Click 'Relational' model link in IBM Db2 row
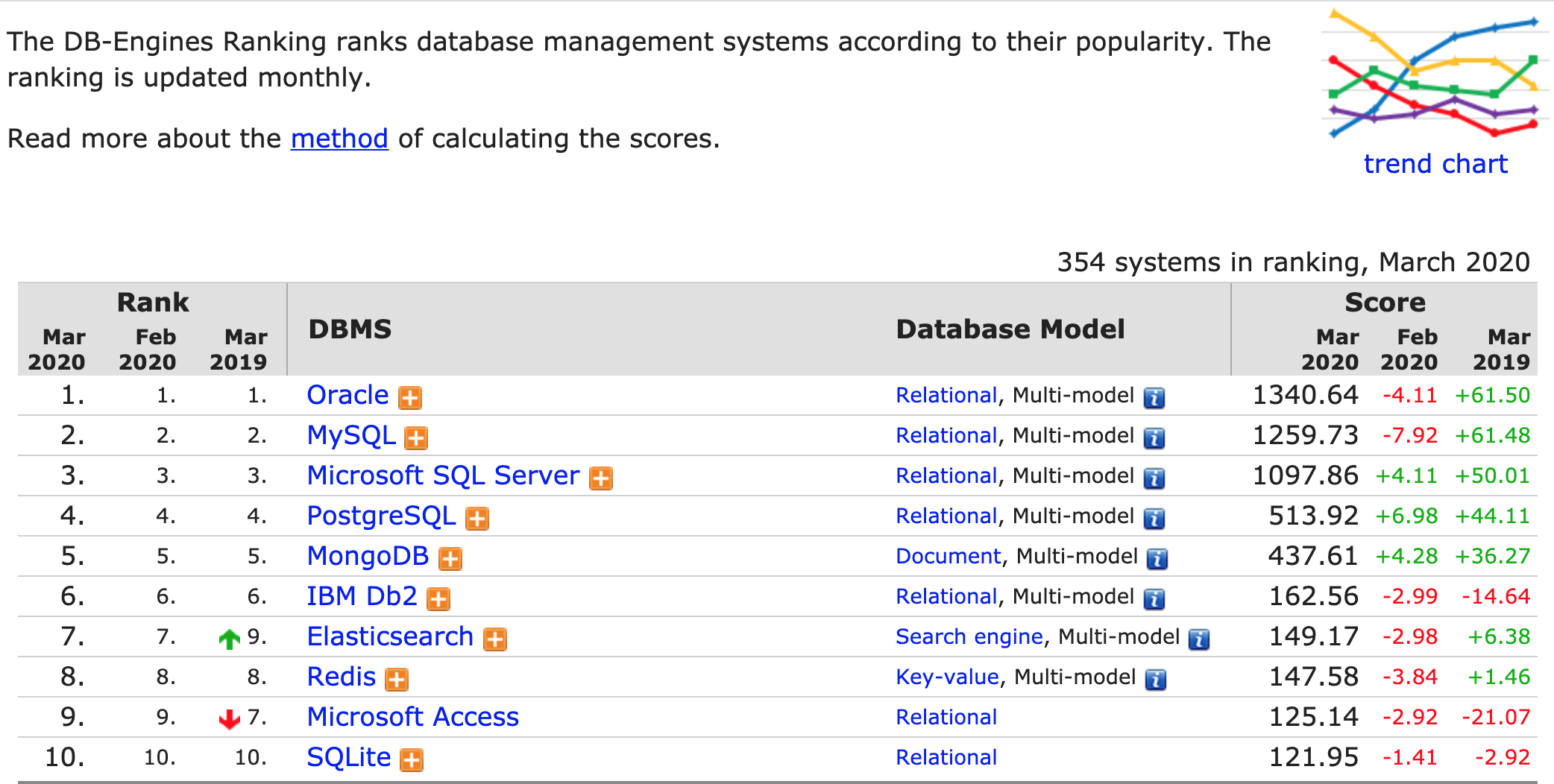Viewport: 1554px width, 784px height. coord(946,596)
